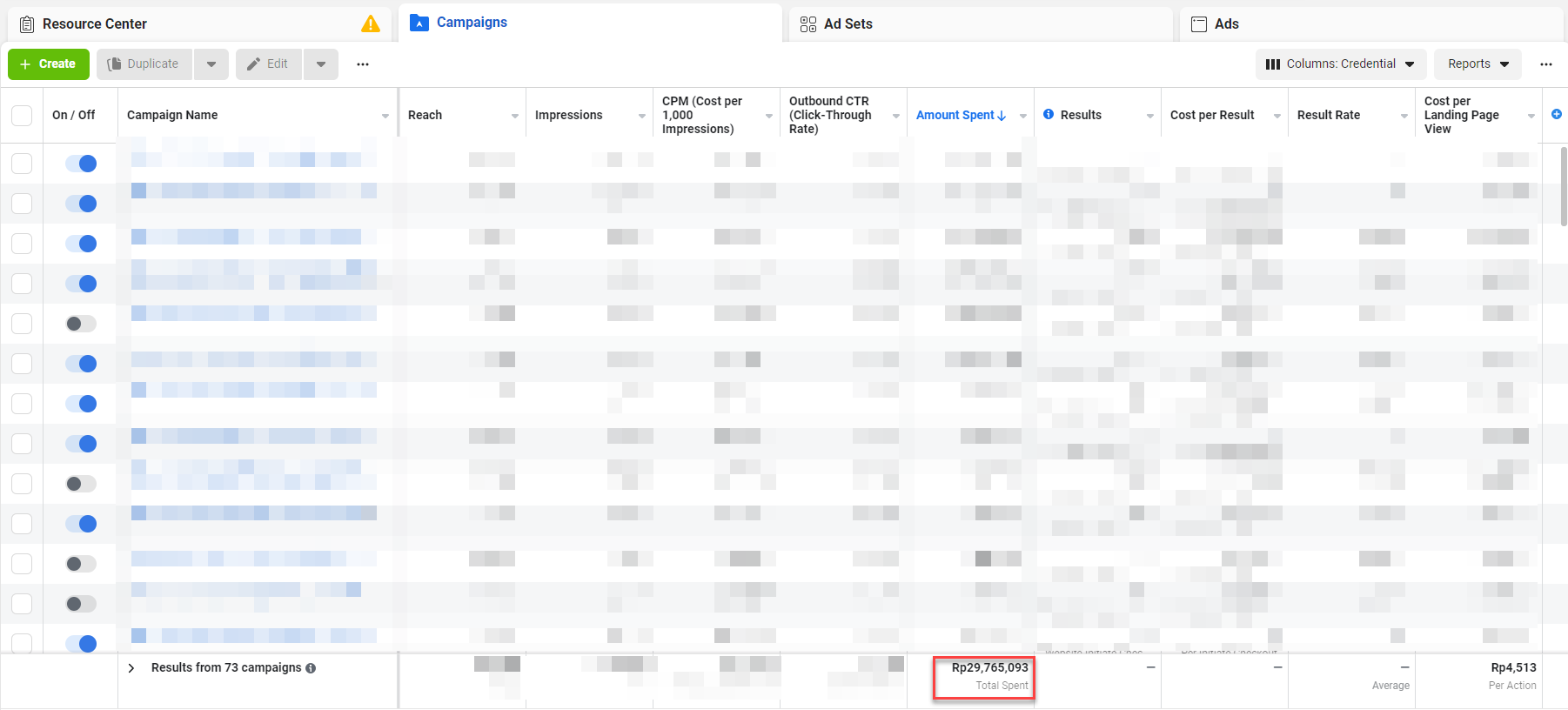Open the Edit button dropdown arrow

pos(321,64)
